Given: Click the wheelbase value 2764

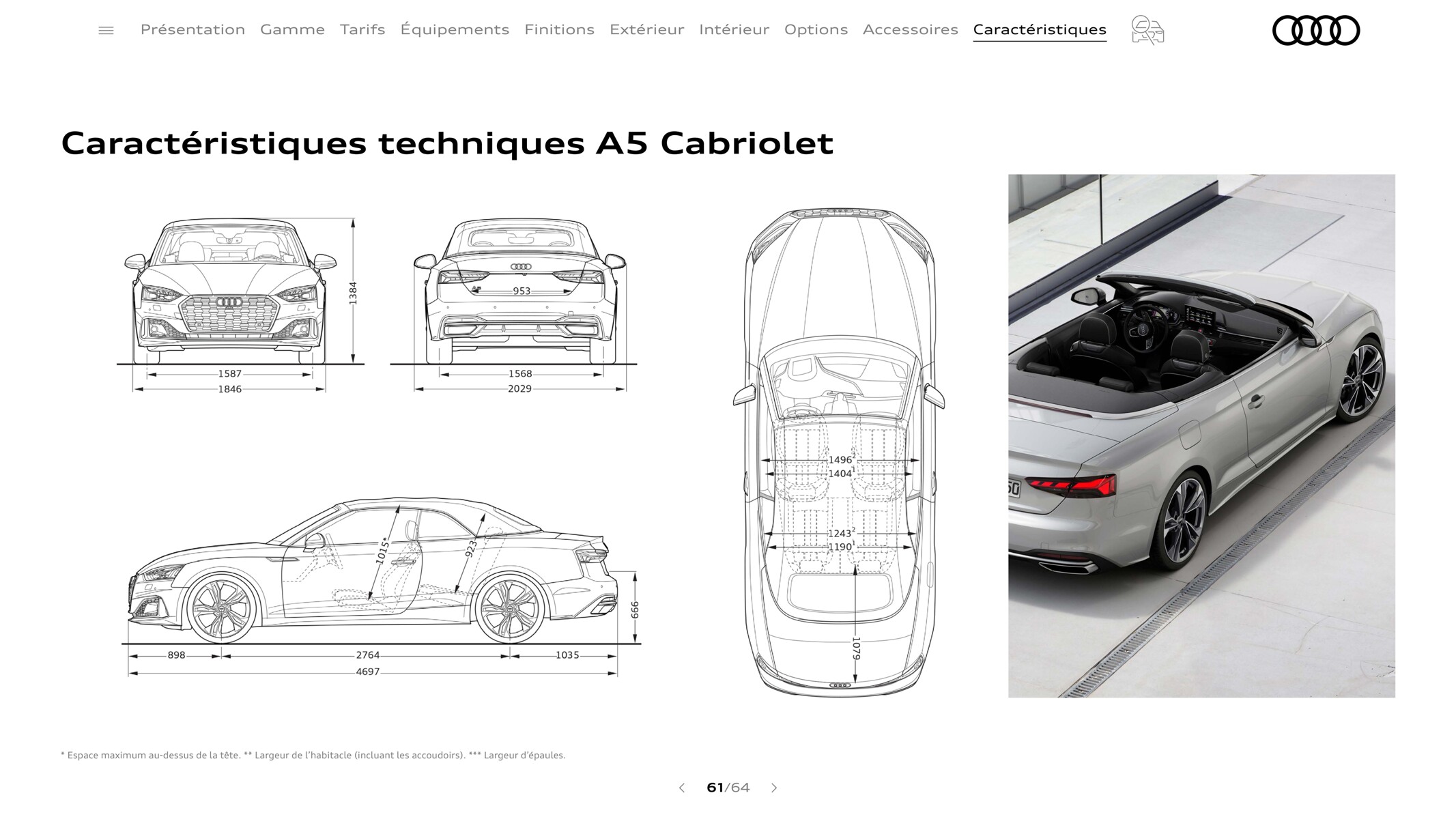Looking at the screenshot, I should coord(368,655).
